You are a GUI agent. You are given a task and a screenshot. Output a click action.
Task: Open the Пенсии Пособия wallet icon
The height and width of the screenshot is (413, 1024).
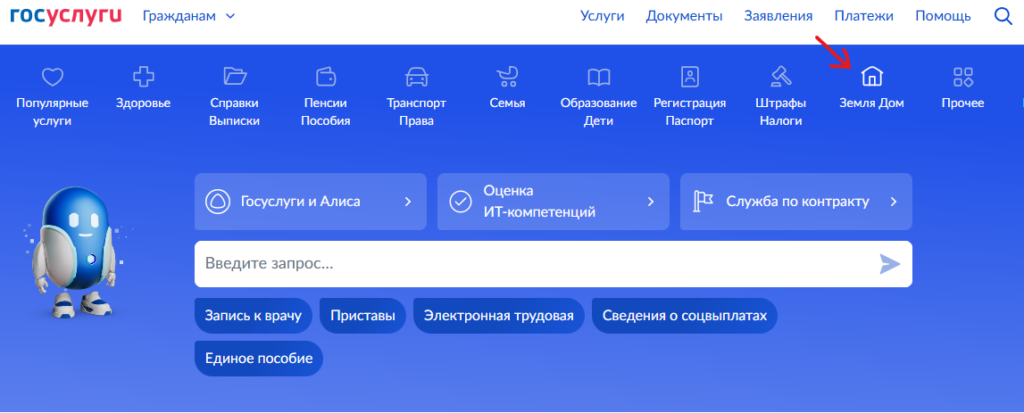click(x=326, y=77)
